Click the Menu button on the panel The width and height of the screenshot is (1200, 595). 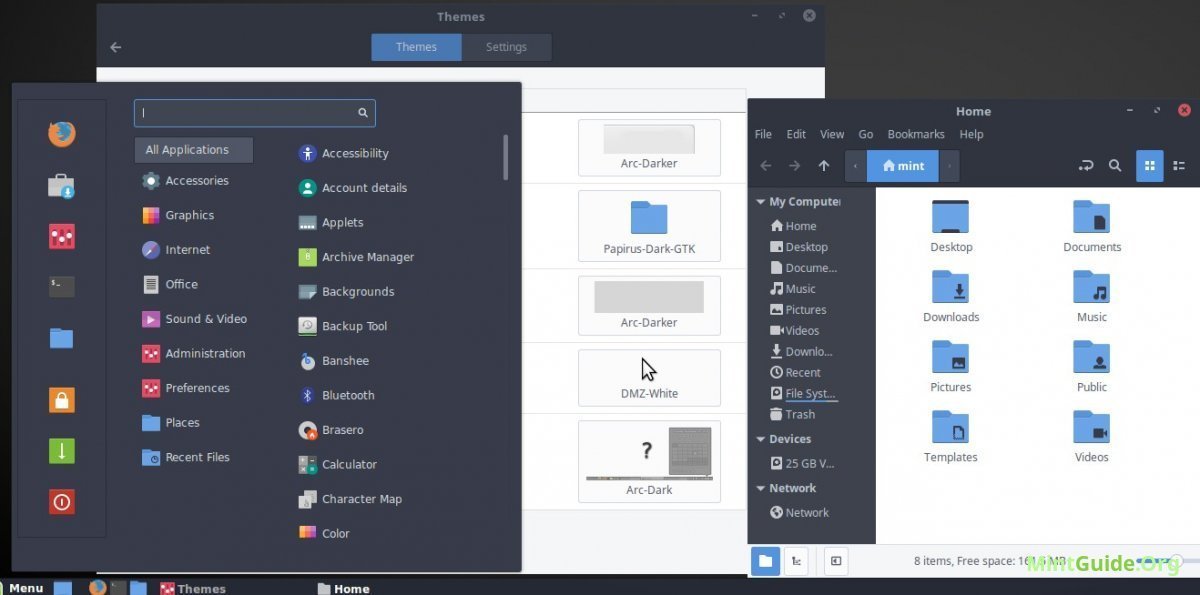coord(22,588)
